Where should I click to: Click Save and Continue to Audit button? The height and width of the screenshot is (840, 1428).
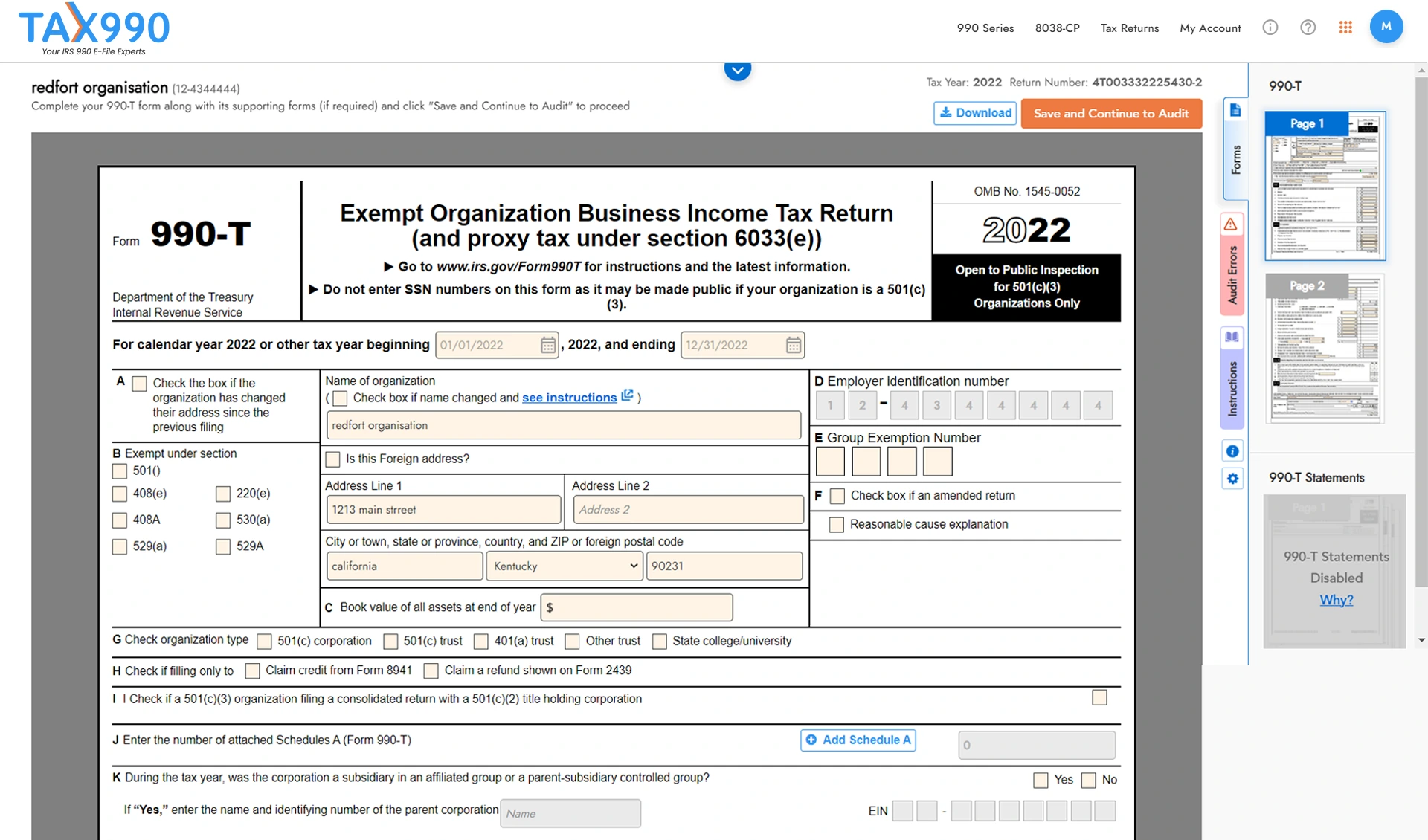[1112, 112]
